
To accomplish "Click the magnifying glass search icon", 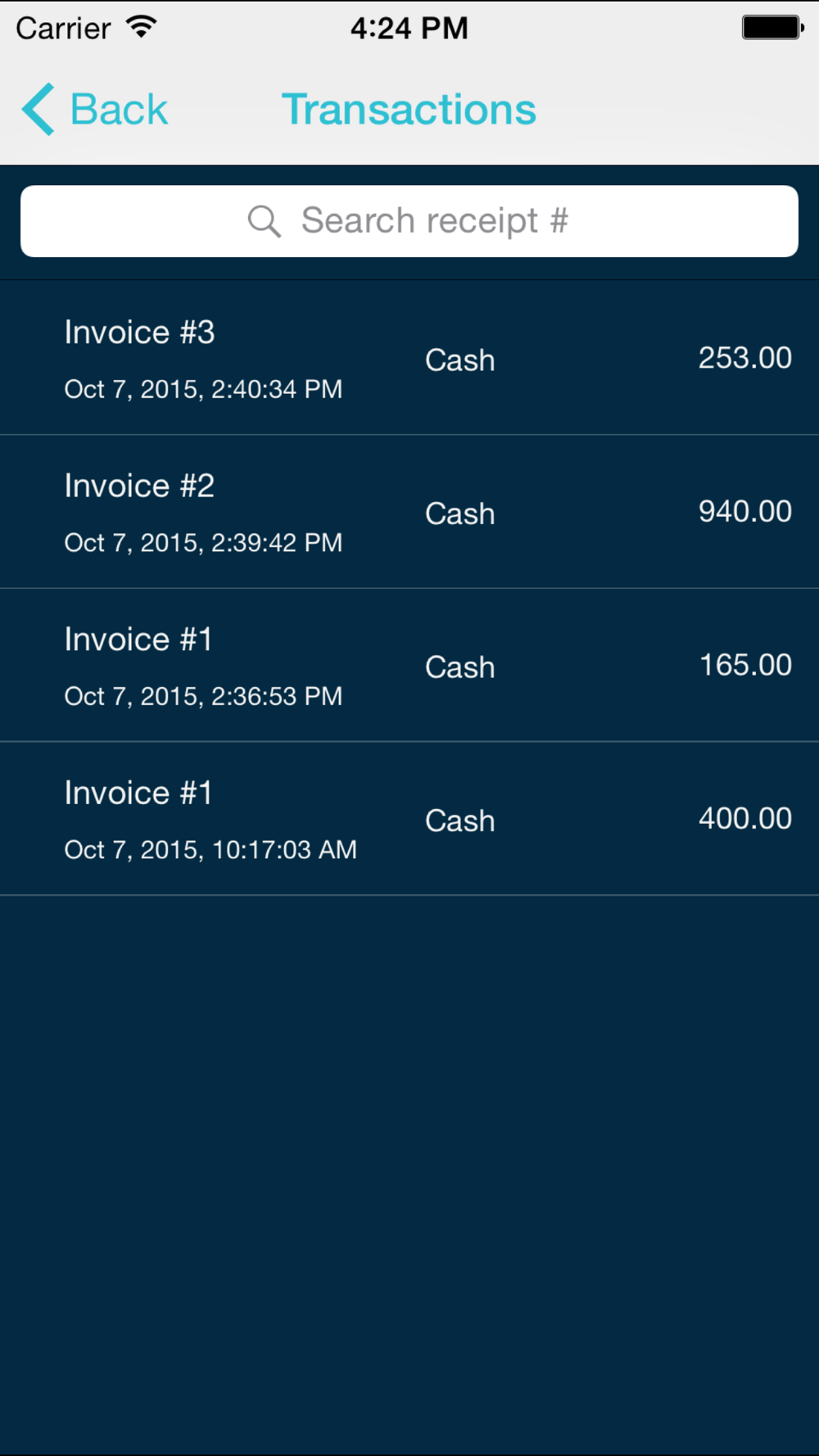I will pos(265,221).
